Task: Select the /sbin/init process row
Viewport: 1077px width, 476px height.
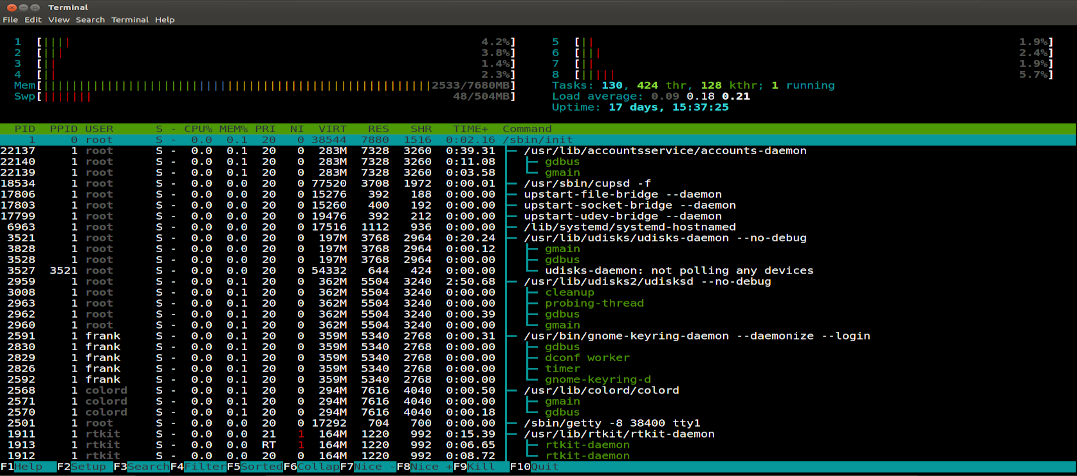Action: (538, 139)
